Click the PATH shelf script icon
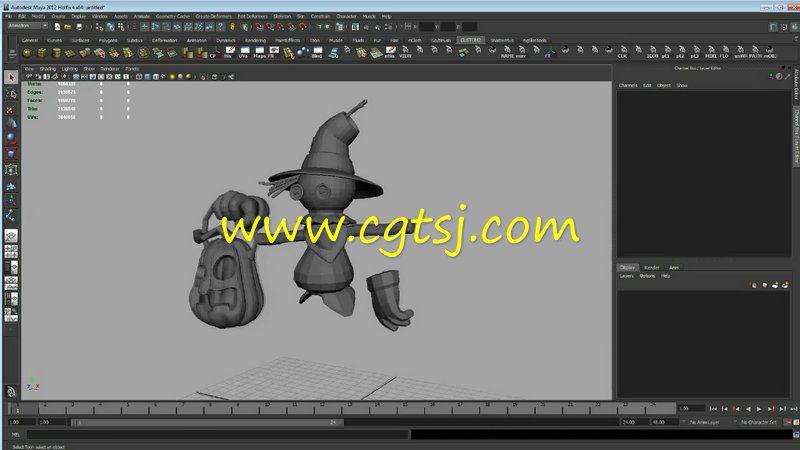The height and width of the screenshot is (450, 800). coord(755,52)
